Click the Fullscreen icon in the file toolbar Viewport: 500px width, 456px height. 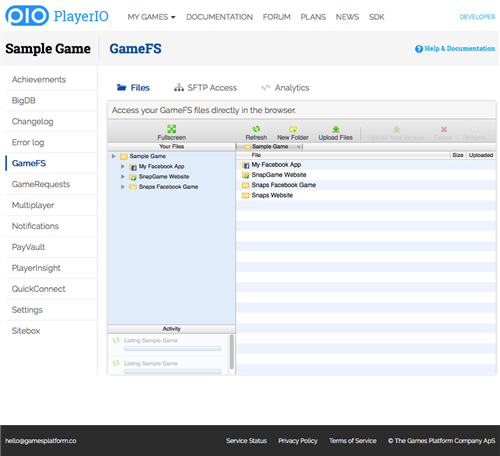click(x=172, y=129)
